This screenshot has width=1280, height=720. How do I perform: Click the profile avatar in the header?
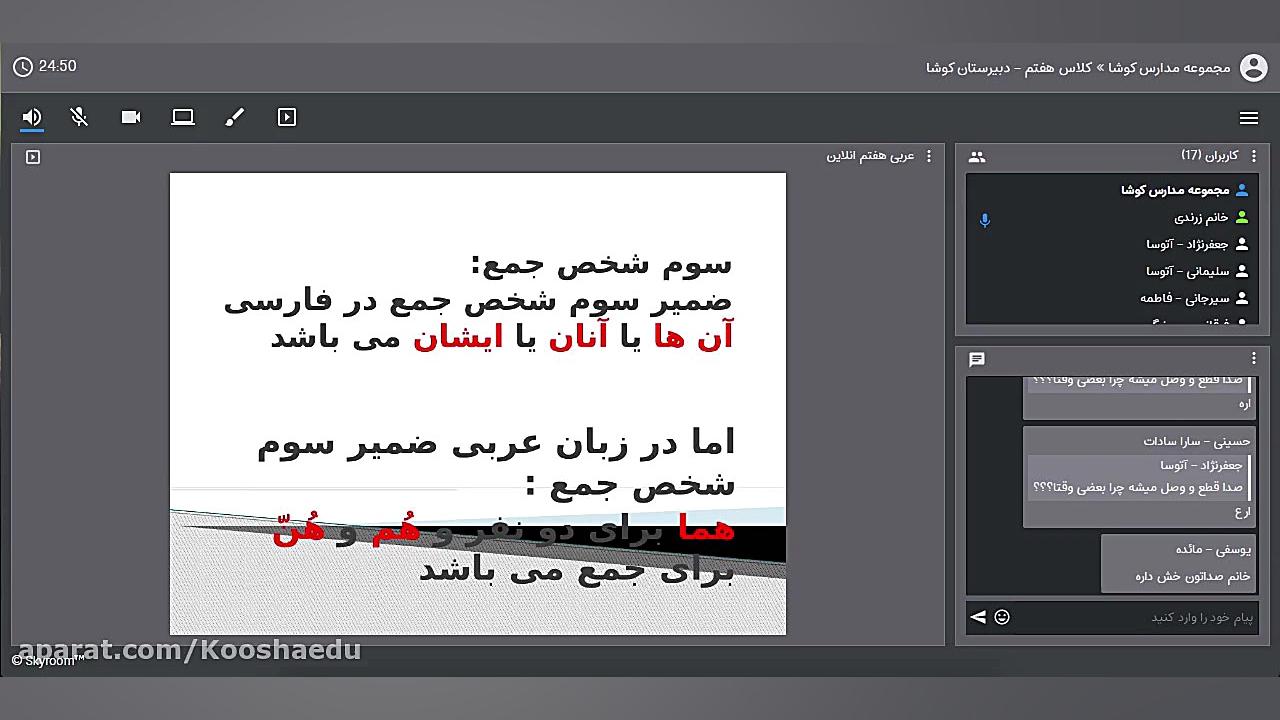click(x=1255, y=66)
